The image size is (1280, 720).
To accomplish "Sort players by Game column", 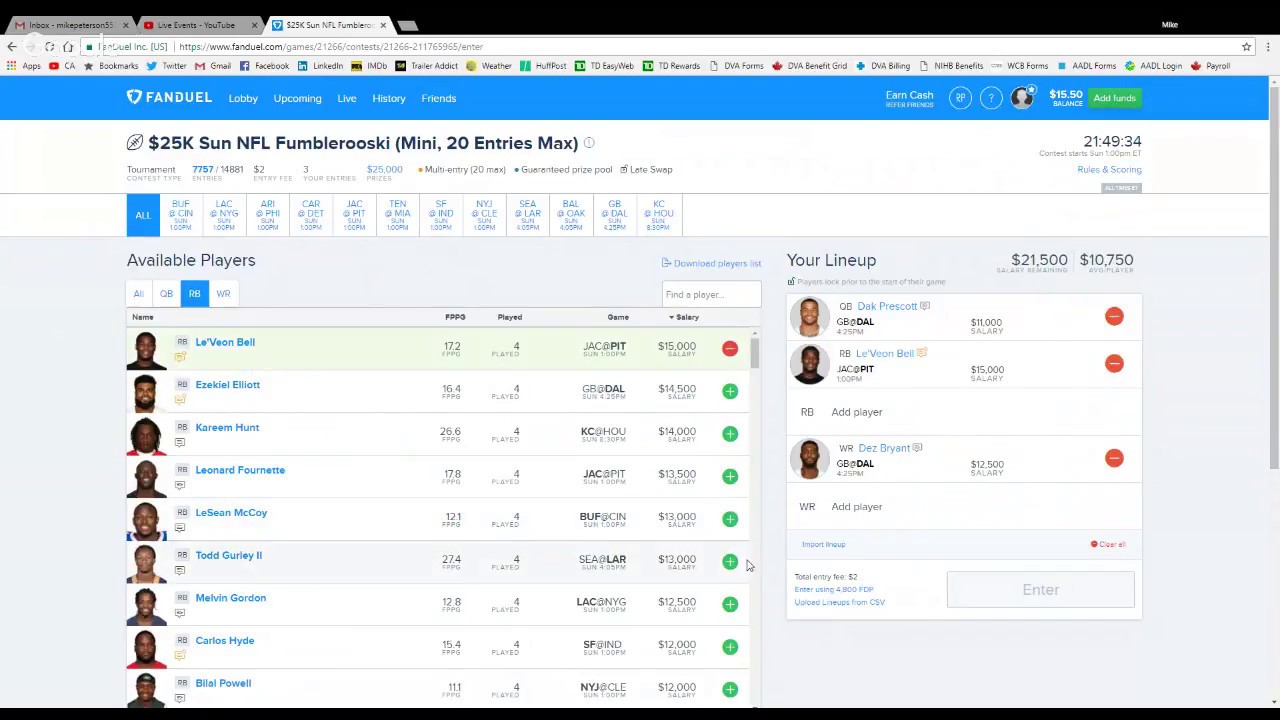I will click(618, 317).
